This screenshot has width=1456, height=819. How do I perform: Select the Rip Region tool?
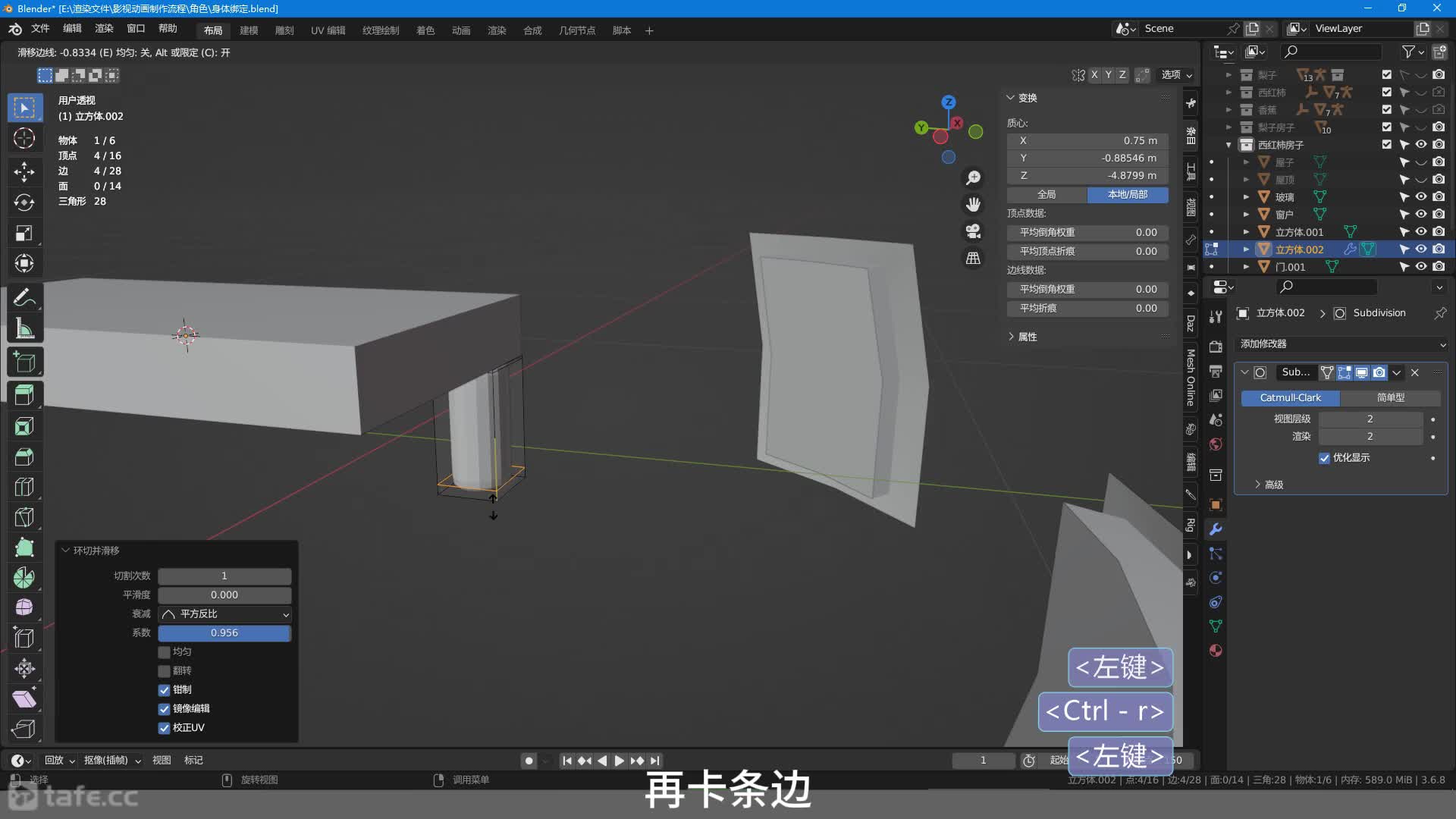(24, 729)
